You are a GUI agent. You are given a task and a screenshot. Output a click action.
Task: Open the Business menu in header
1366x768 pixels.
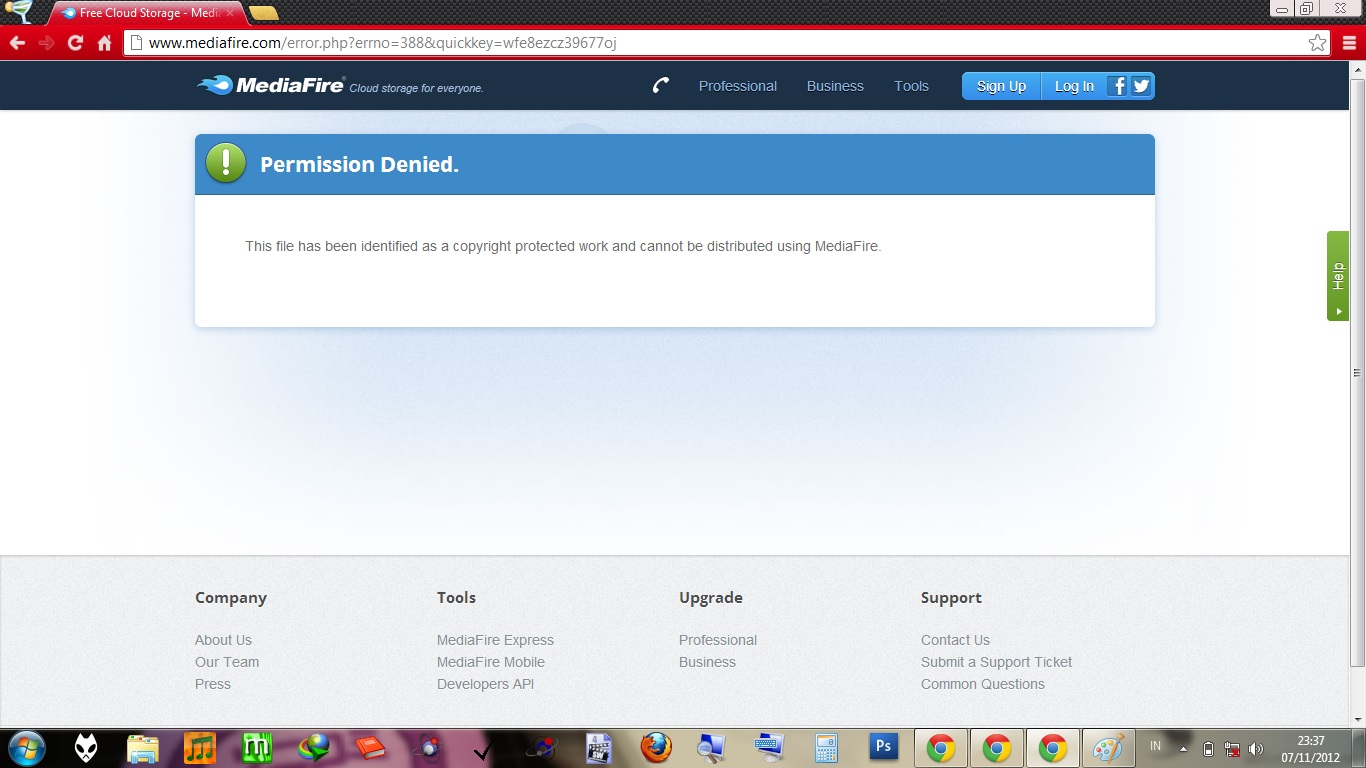click(x=835, y=86)
